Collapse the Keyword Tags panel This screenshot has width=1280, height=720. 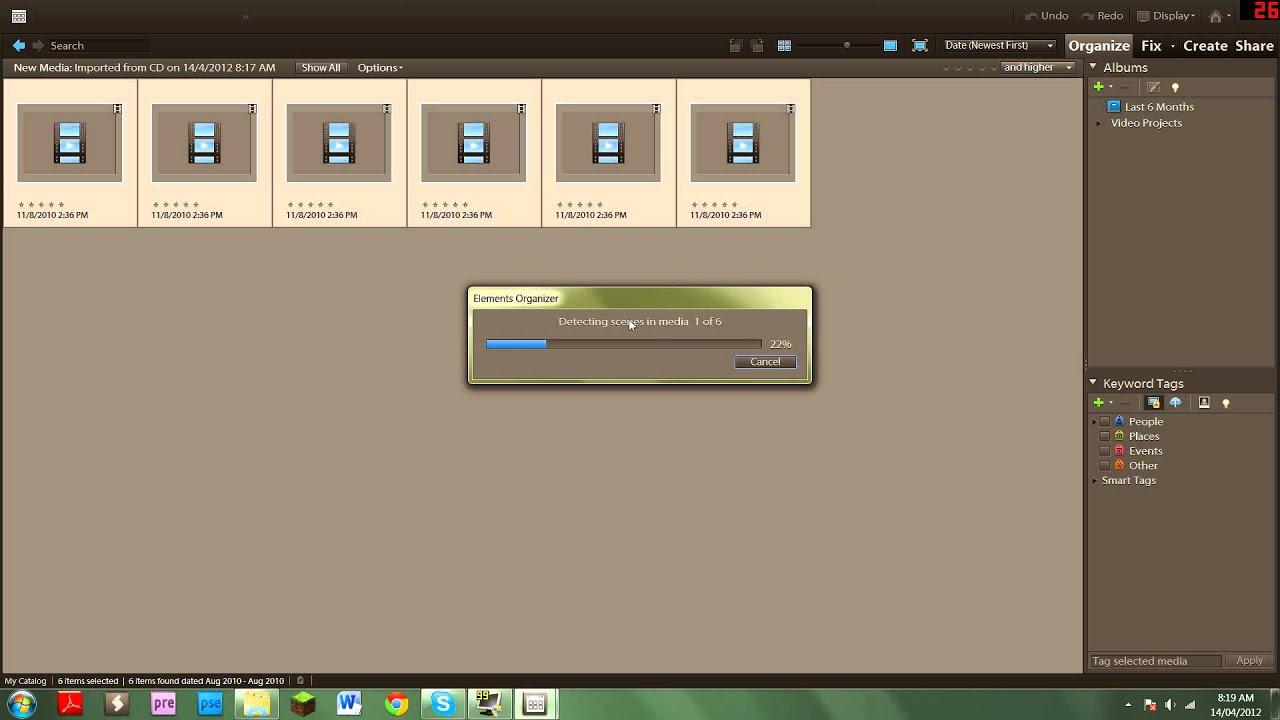pos(1093,383)
